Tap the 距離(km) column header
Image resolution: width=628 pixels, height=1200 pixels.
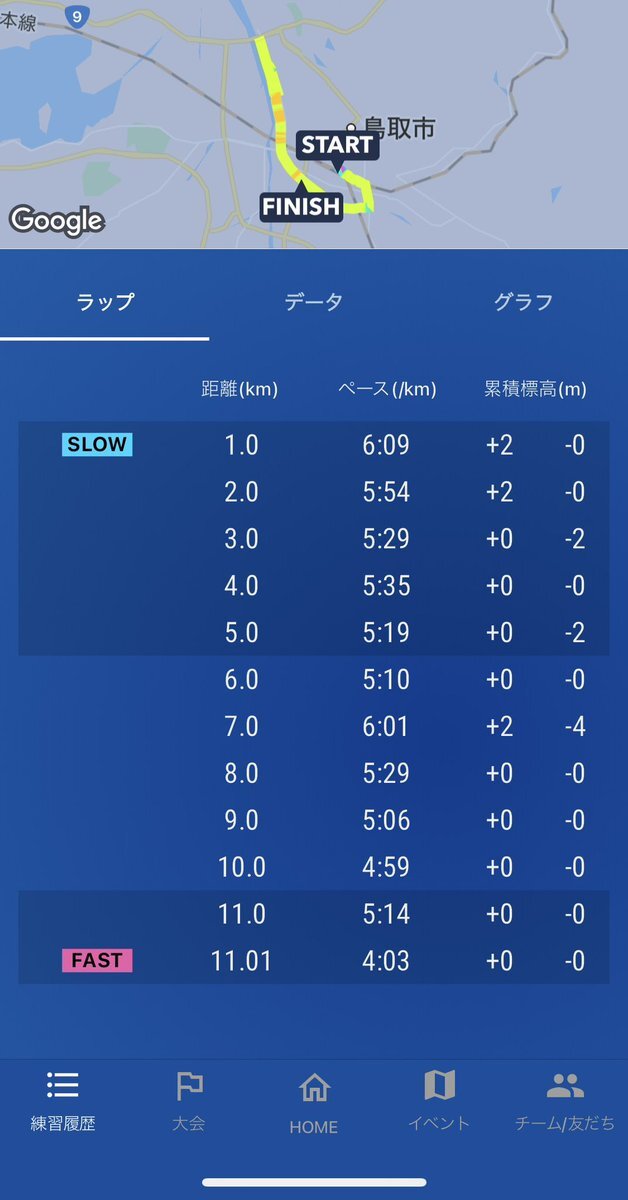click(x=240, y=389)
